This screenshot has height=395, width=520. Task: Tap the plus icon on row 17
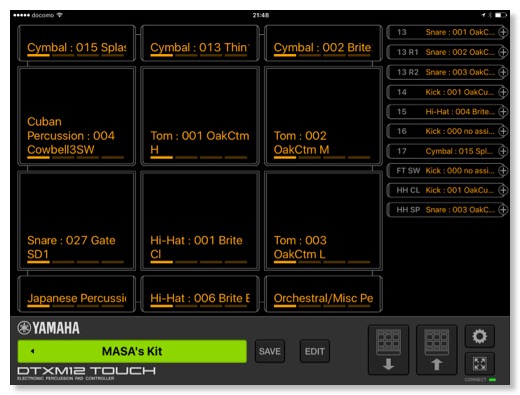tap(503, 151)
